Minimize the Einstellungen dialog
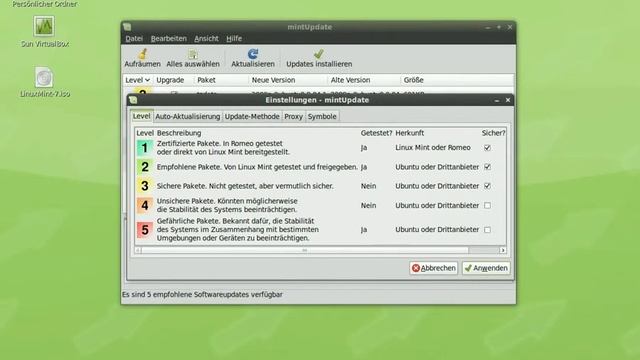This screenshot has height=360, width=640. click(x=497, y=100)
